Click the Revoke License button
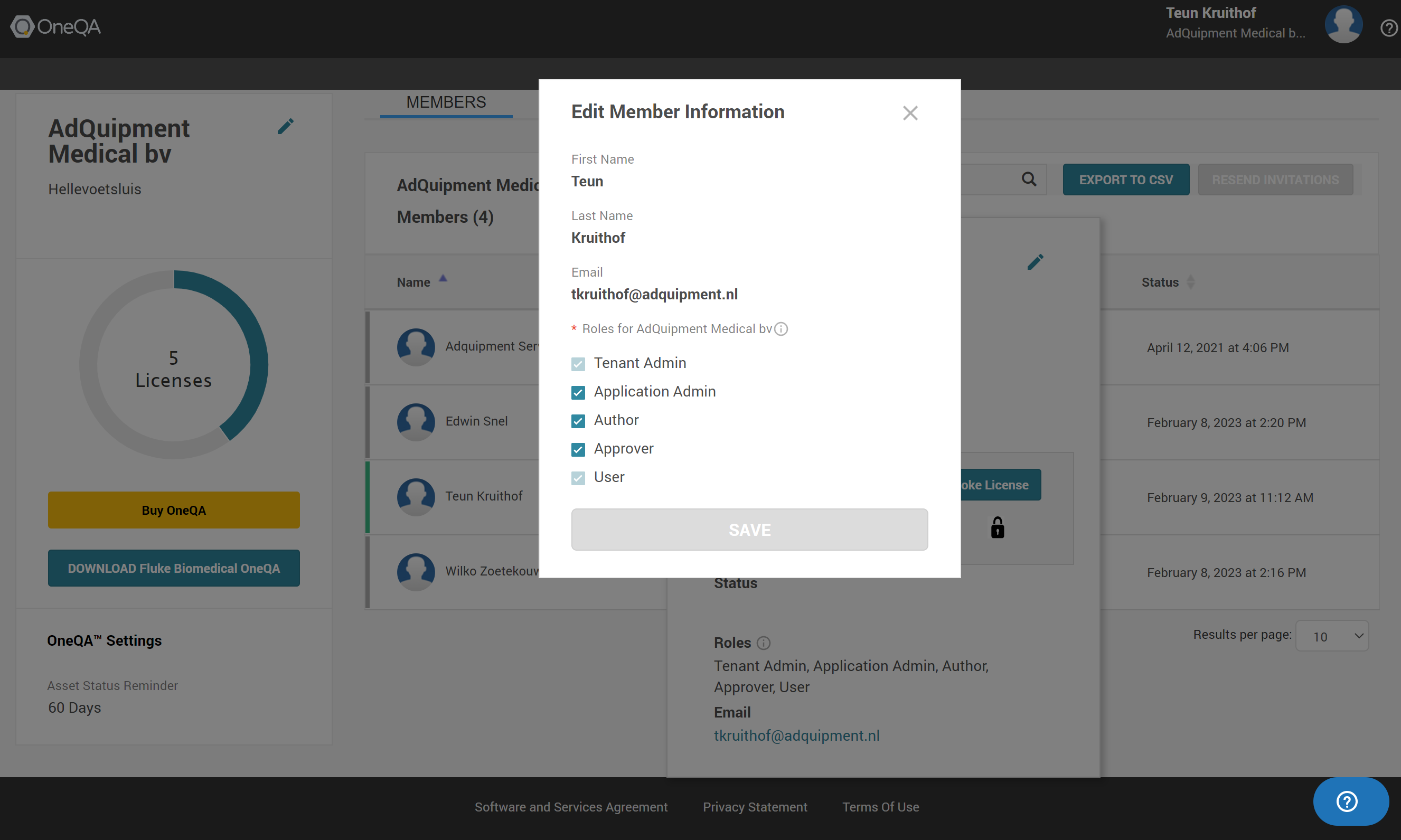The image size is (1401, 840). [x=1001, y=485]
